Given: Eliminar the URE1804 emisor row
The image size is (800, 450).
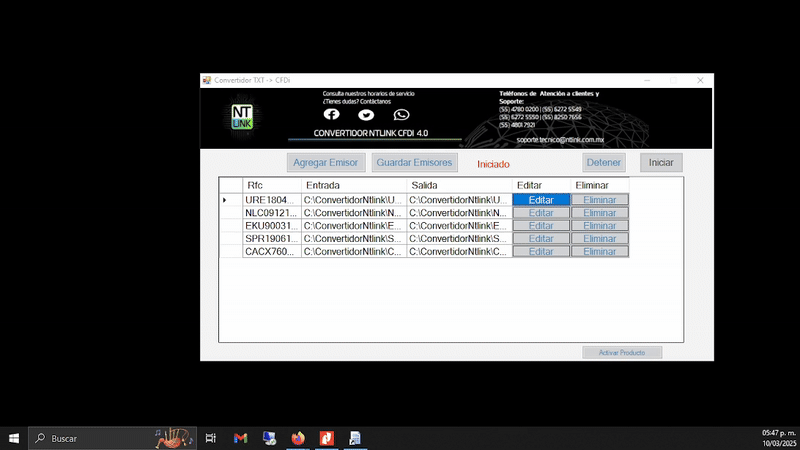Looking at the screenshot, I should (599, 200).
